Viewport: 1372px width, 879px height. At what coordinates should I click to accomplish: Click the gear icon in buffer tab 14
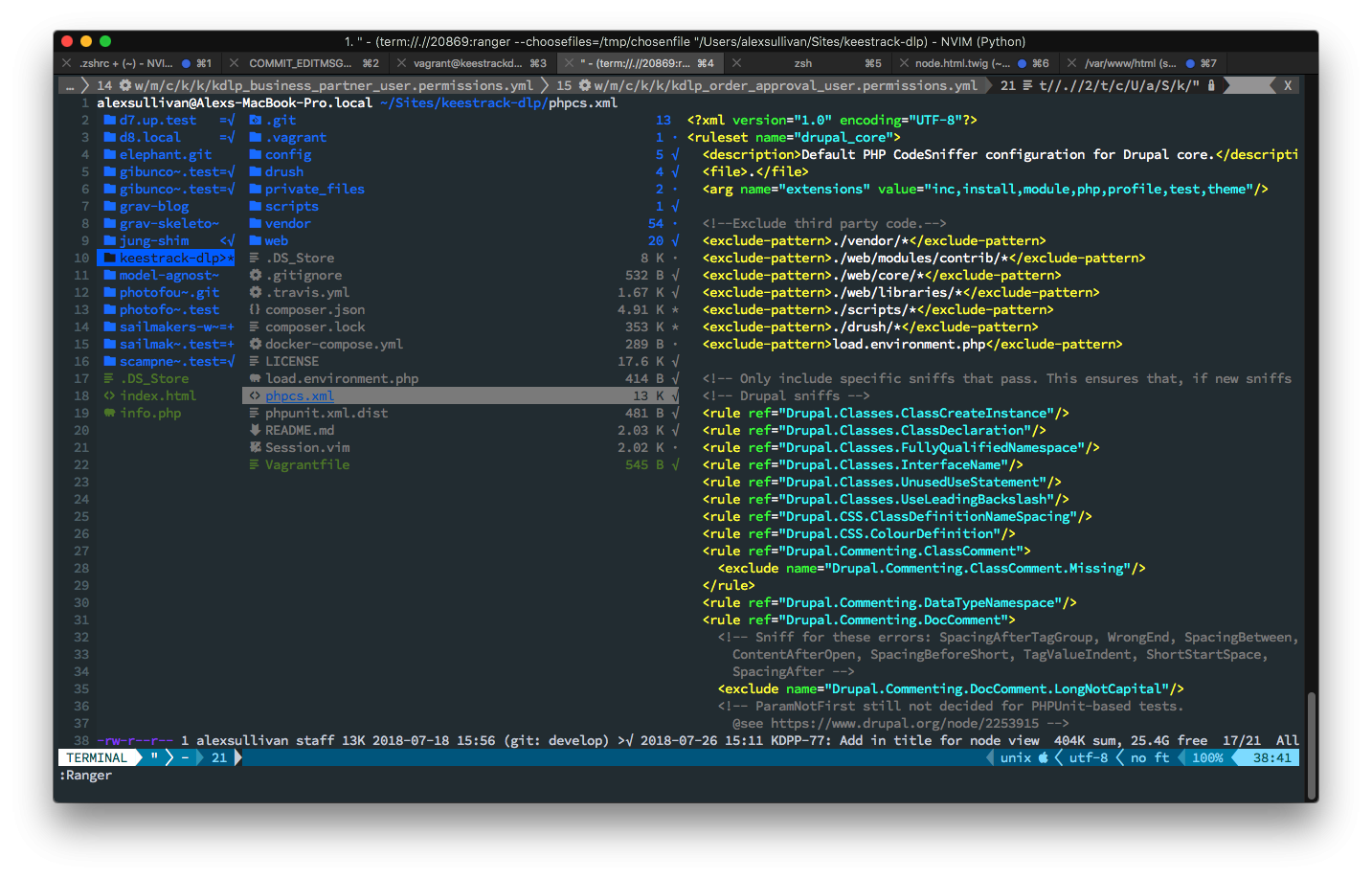point(125,85)
